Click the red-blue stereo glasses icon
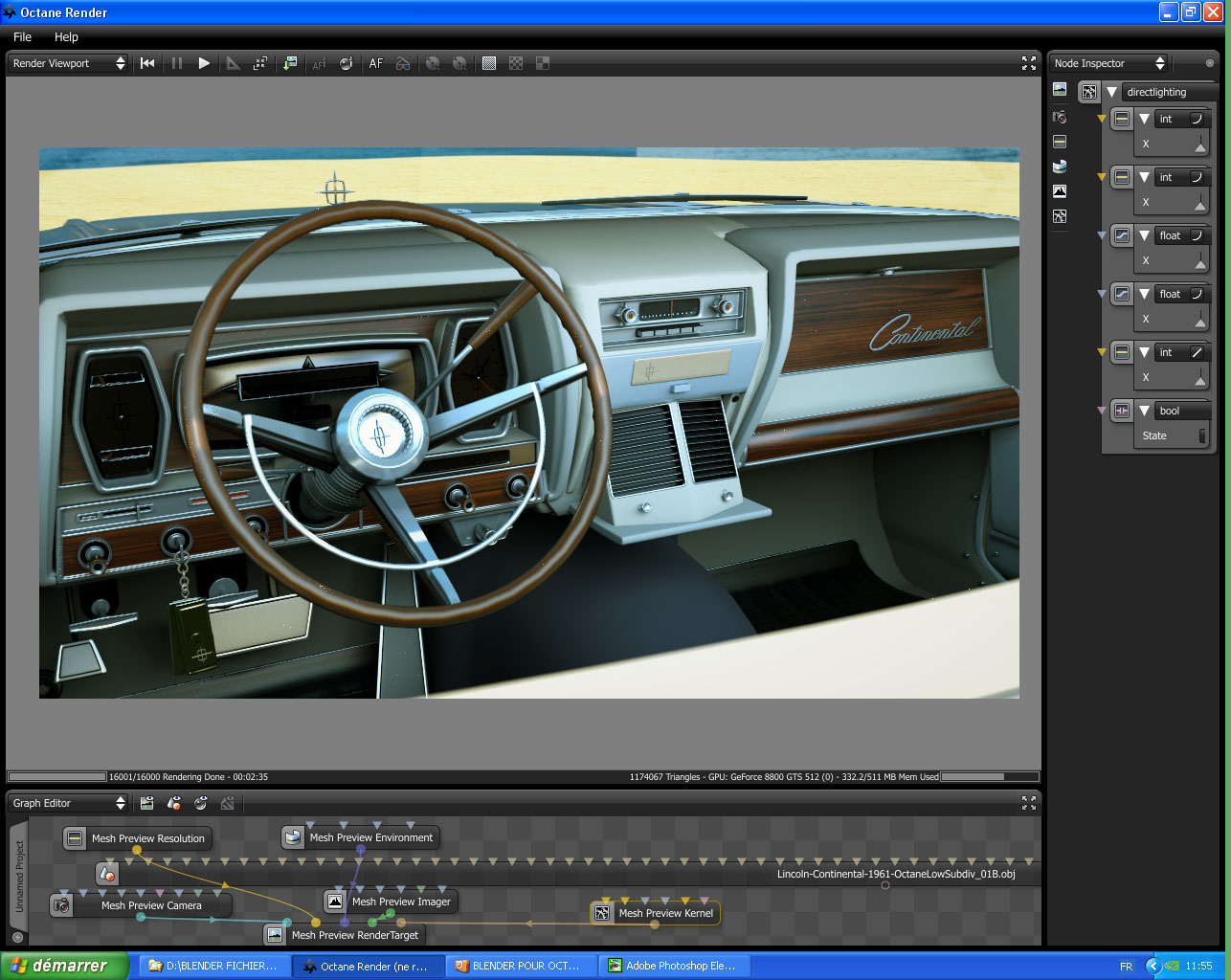Viewport: 1231px width, 980px height. click(x=403, y=63)
